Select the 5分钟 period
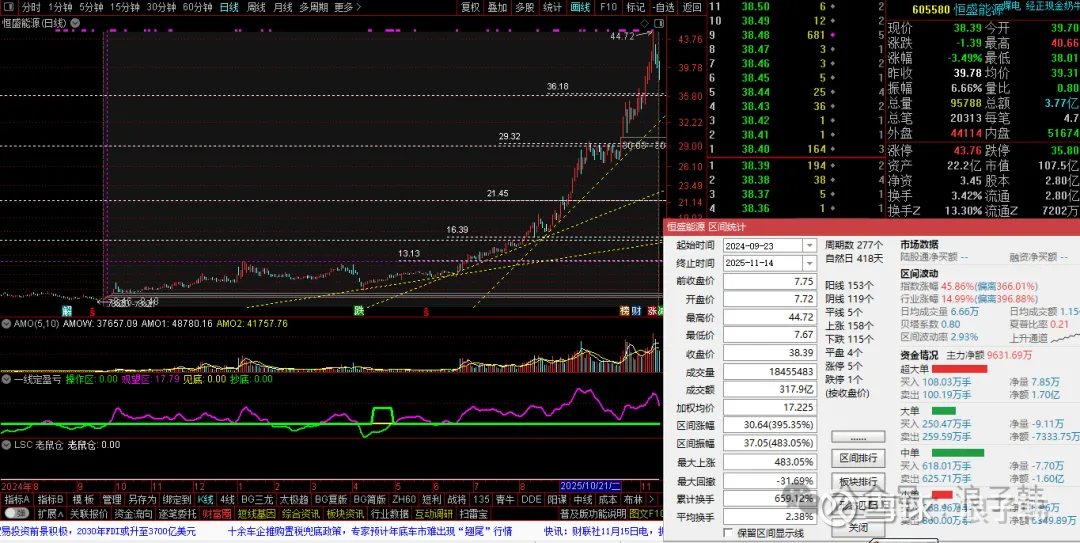Screen dimensions: 1080x543 coord(91,8)
